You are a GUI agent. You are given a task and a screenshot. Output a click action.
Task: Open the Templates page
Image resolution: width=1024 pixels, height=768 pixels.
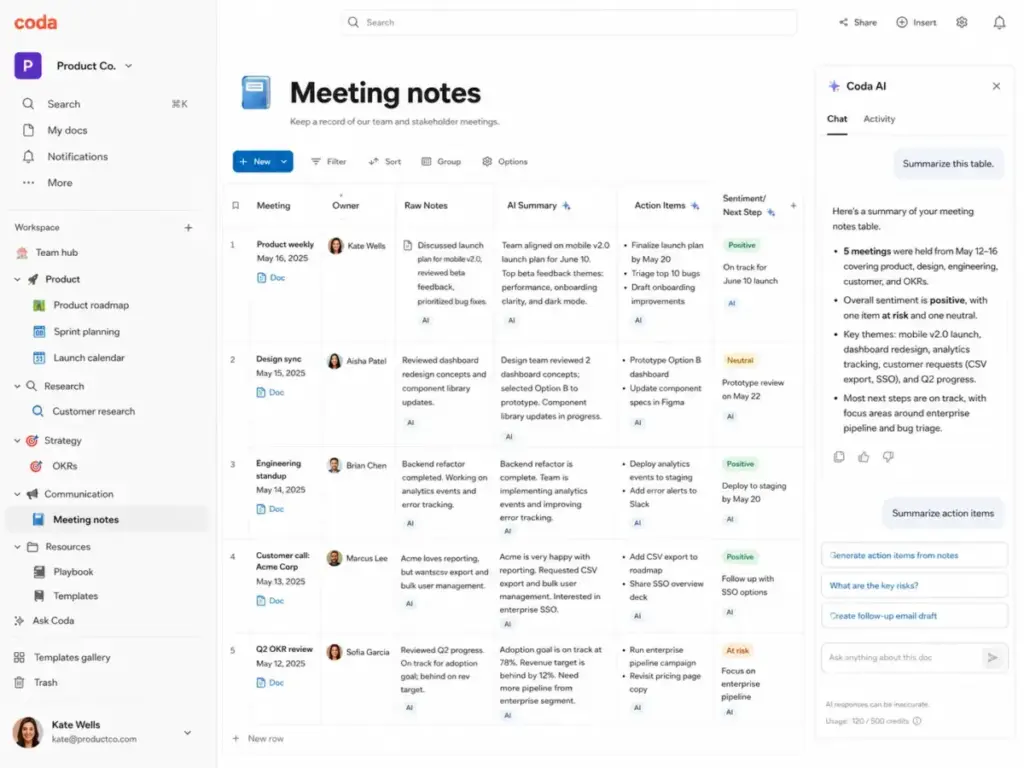click(x=75, y=596)
